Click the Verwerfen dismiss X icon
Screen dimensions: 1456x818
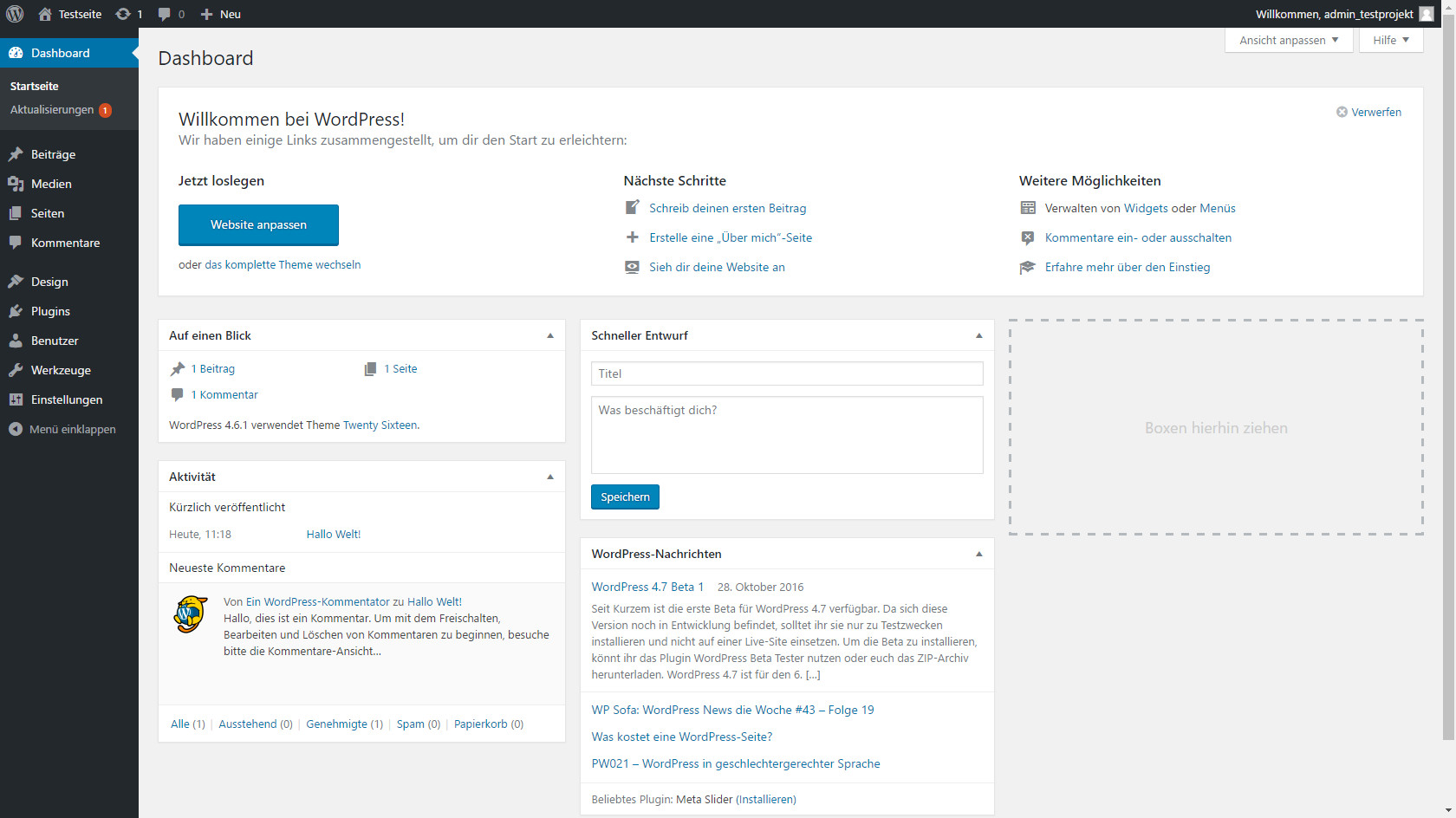pos(1342,112)
